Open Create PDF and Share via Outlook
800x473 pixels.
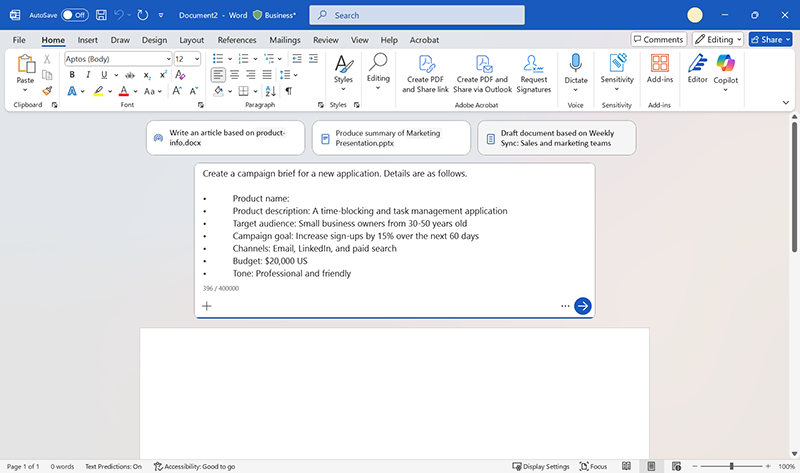(x=482, y=74)
